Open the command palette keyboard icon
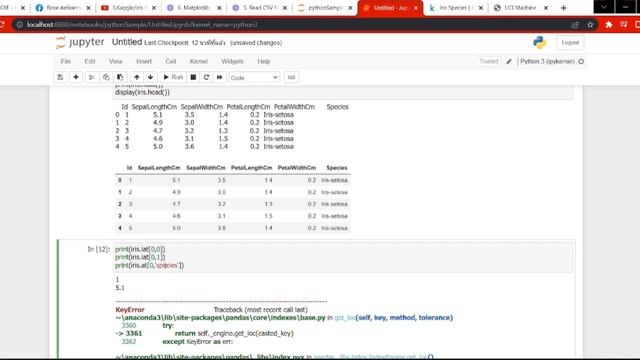The image size is (640, 360). click(x=291, y=77)
